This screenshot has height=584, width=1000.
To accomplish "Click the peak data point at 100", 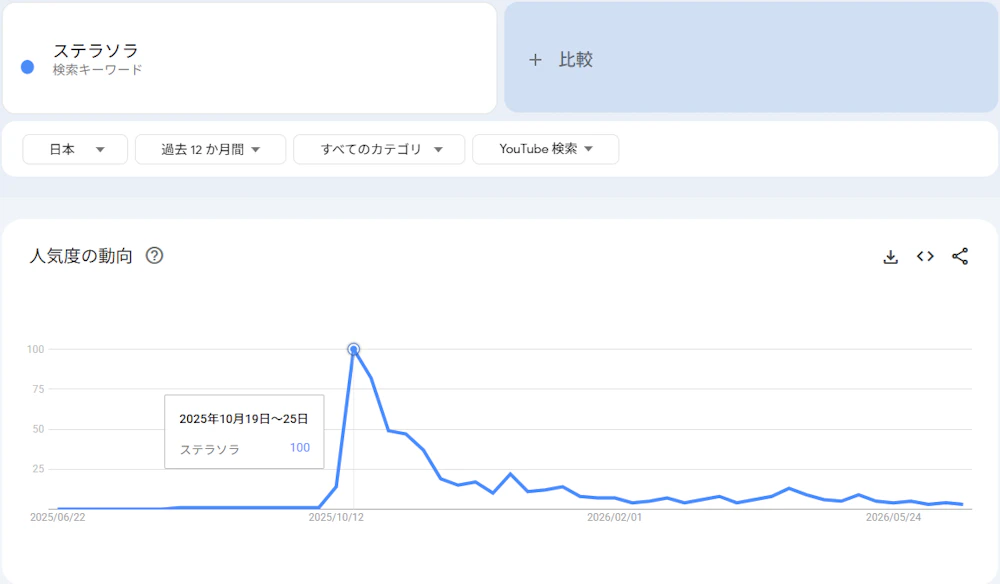I will pos(353,349).
